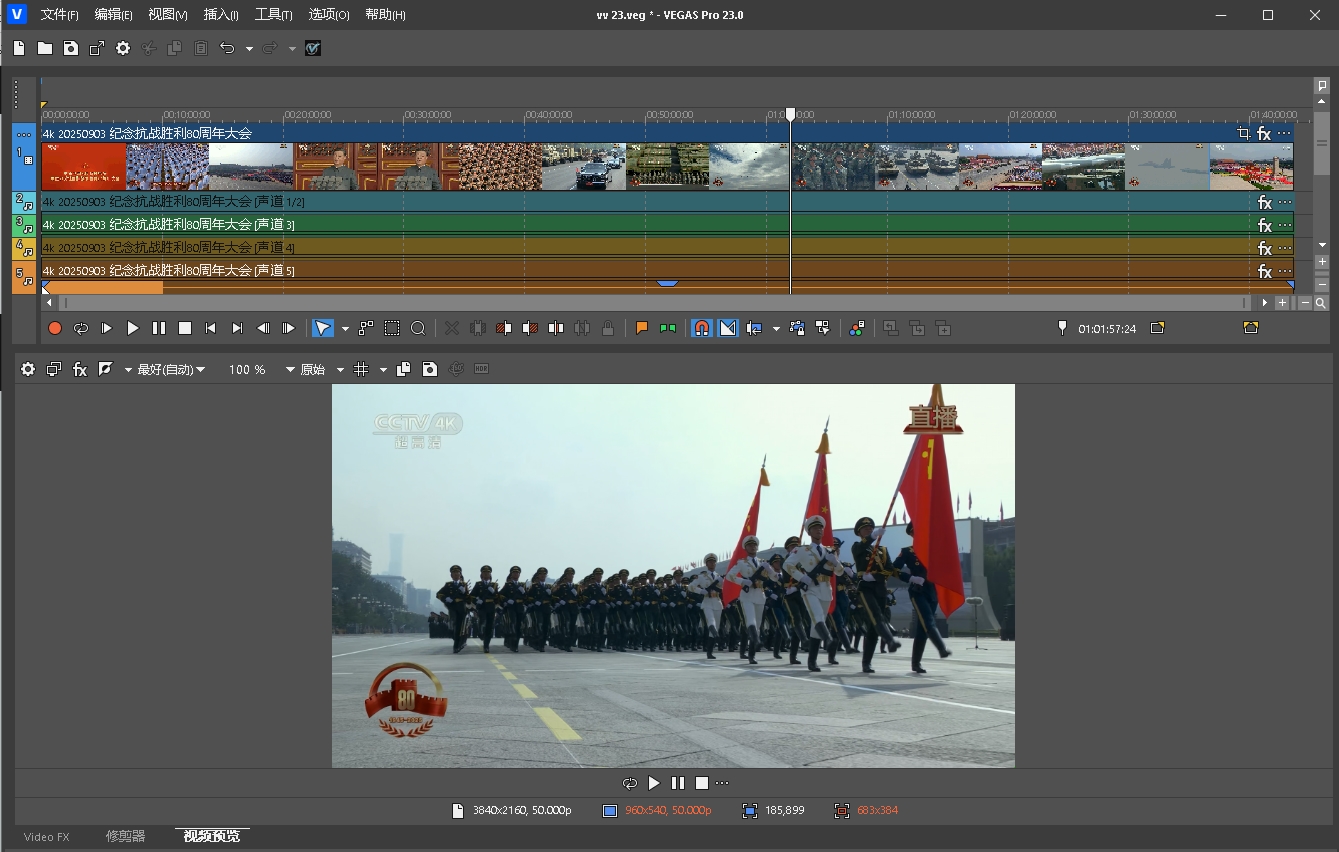
Task: Open event pan/crop on video event
Action: 1243,133
